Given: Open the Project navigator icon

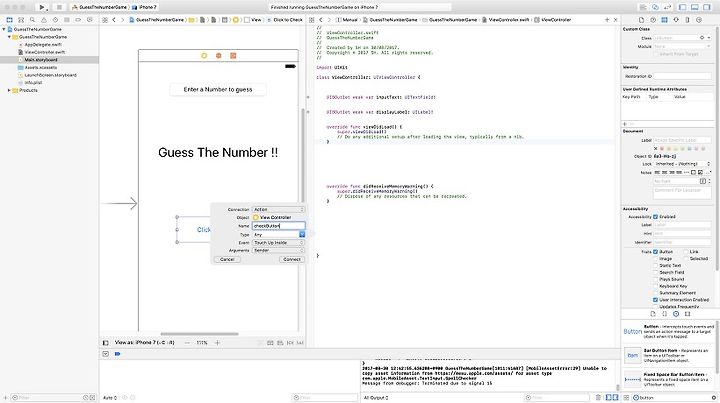Looking at the screenshot, I should 9,20.
